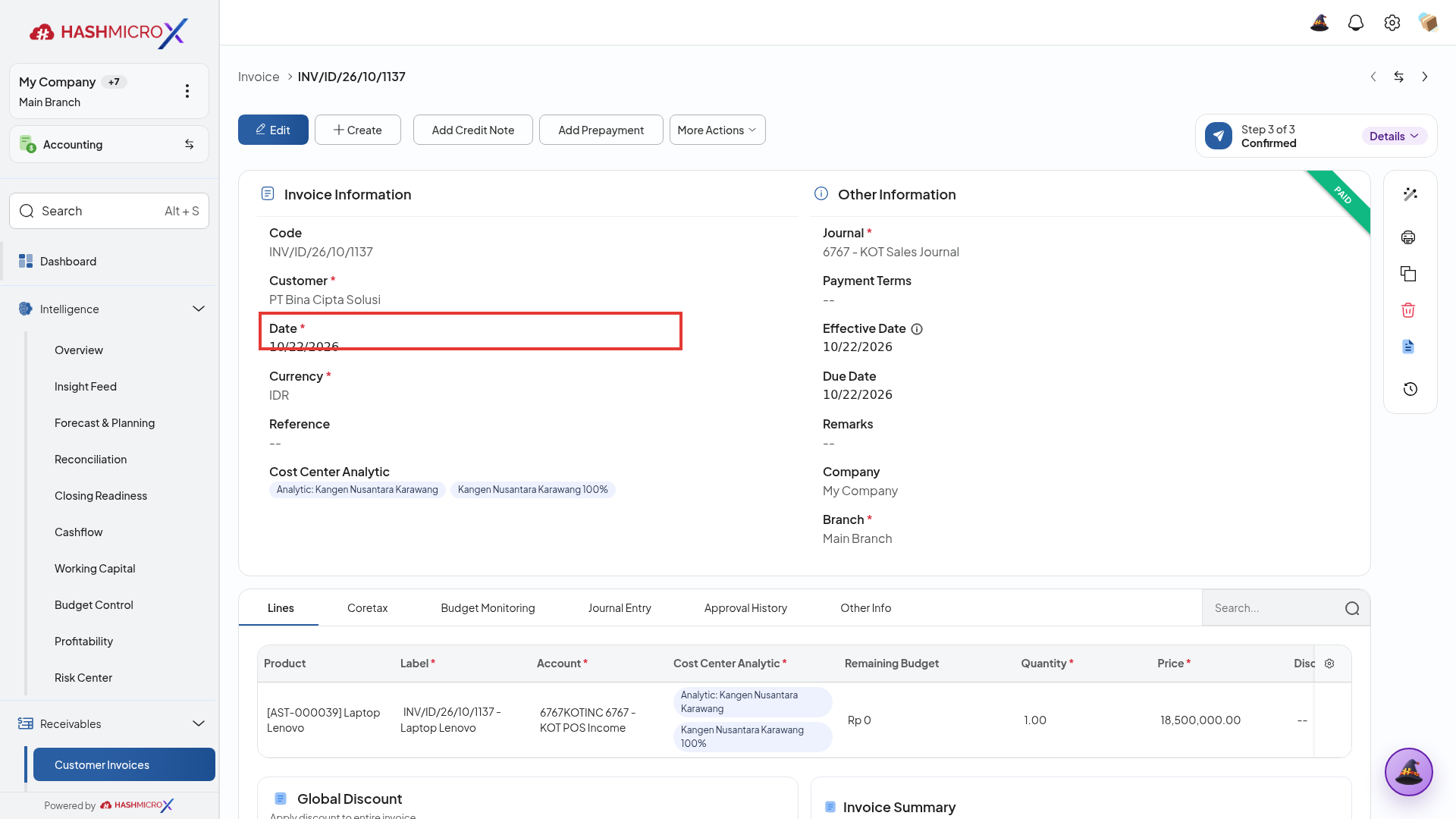Open Budget Control in the sidebar
This screenshot has height=819, width=1456.
(x=94, y=605)
